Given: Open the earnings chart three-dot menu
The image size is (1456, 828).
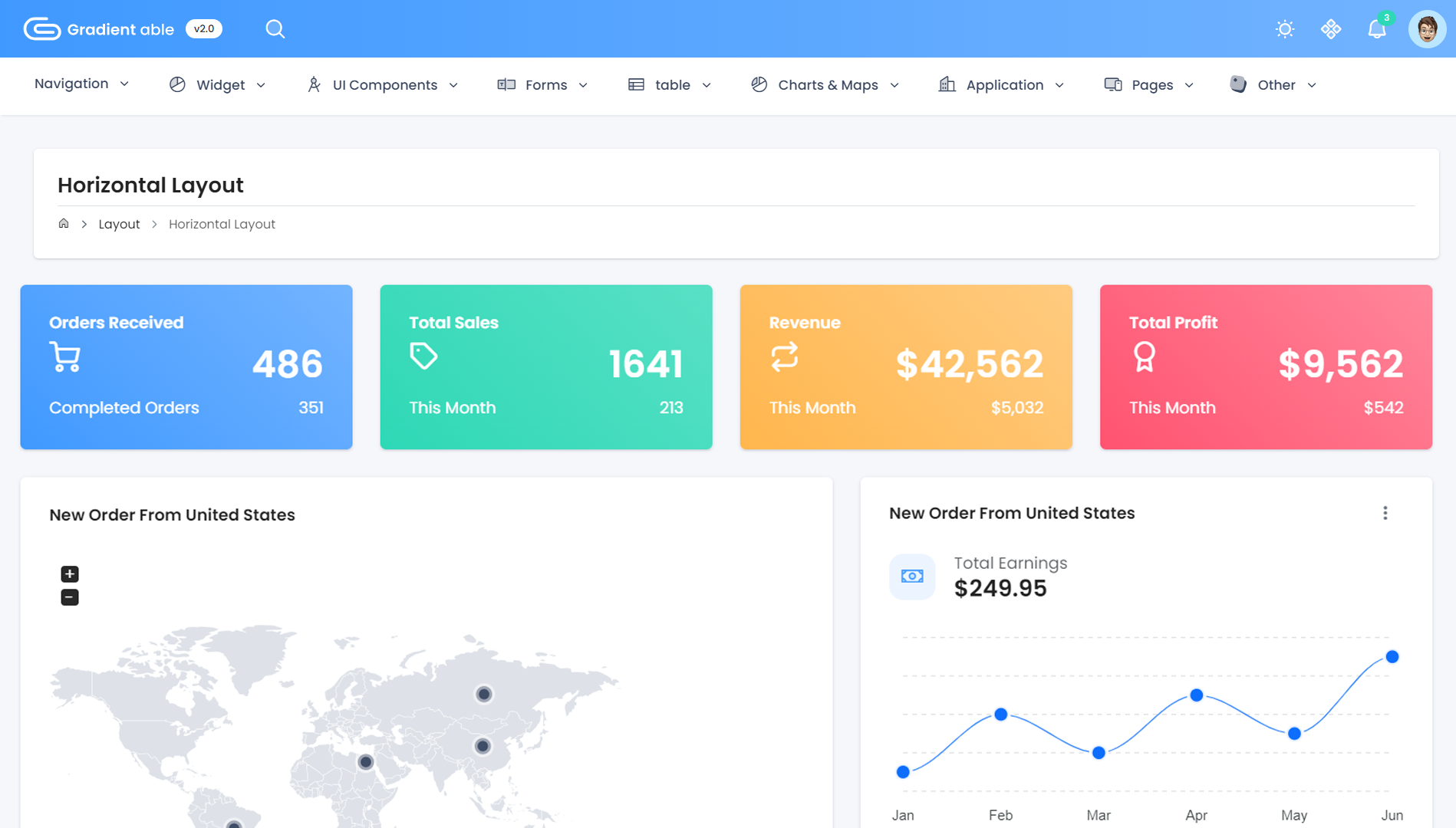Looking at the screenshot, I should click(x=1385, y=514).
